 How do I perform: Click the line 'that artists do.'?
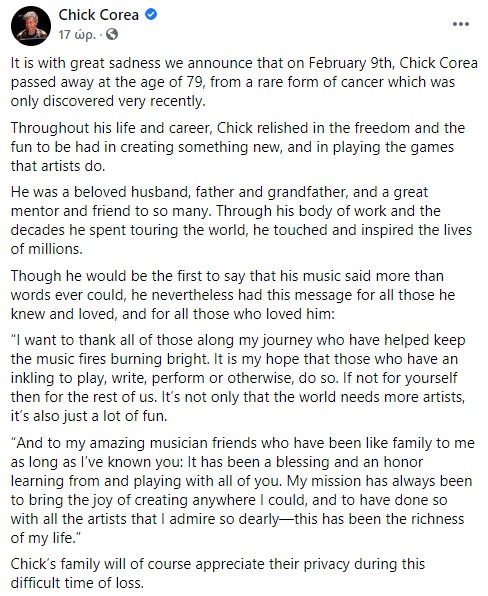57,166
